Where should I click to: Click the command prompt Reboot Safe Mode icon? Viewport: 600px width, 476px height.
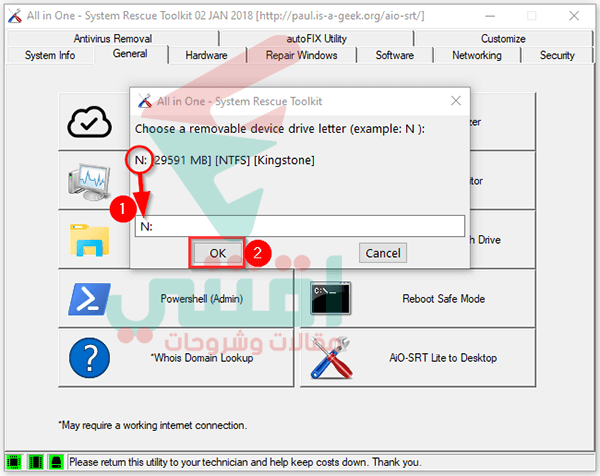pos(331,298)
